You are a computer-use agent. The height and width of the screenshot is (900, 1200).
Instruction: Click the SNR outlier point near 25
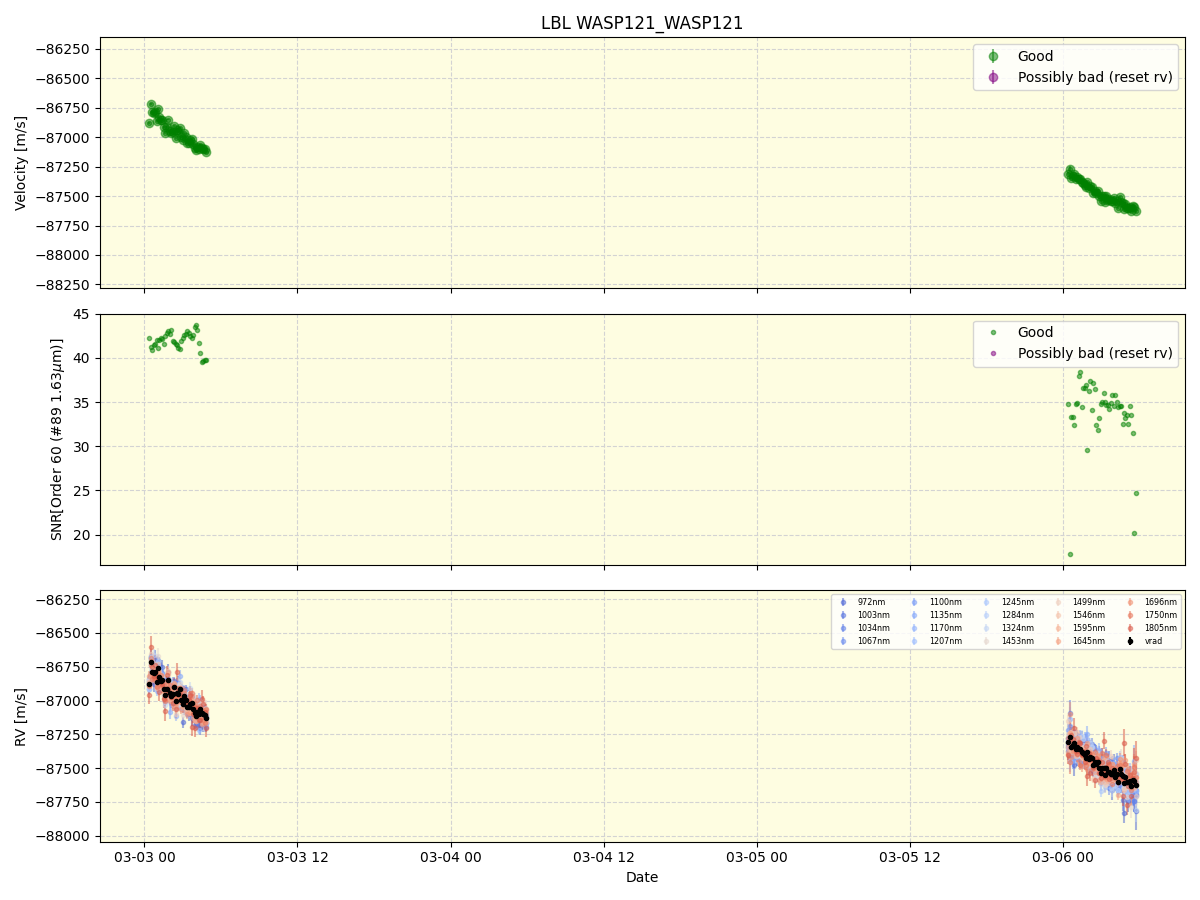coord(1136,493)
